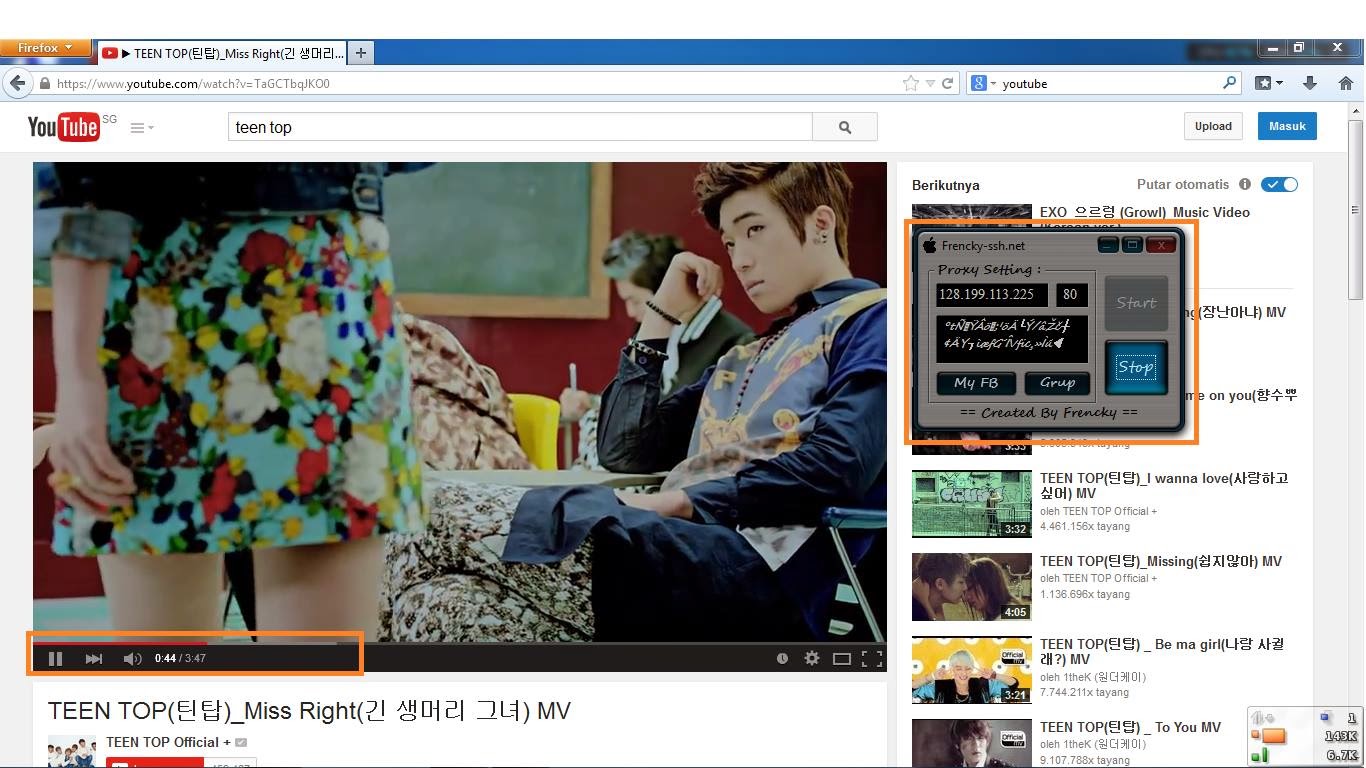
Task: Click the Stop button in proxy tool
Action: tap(1136, 367)
